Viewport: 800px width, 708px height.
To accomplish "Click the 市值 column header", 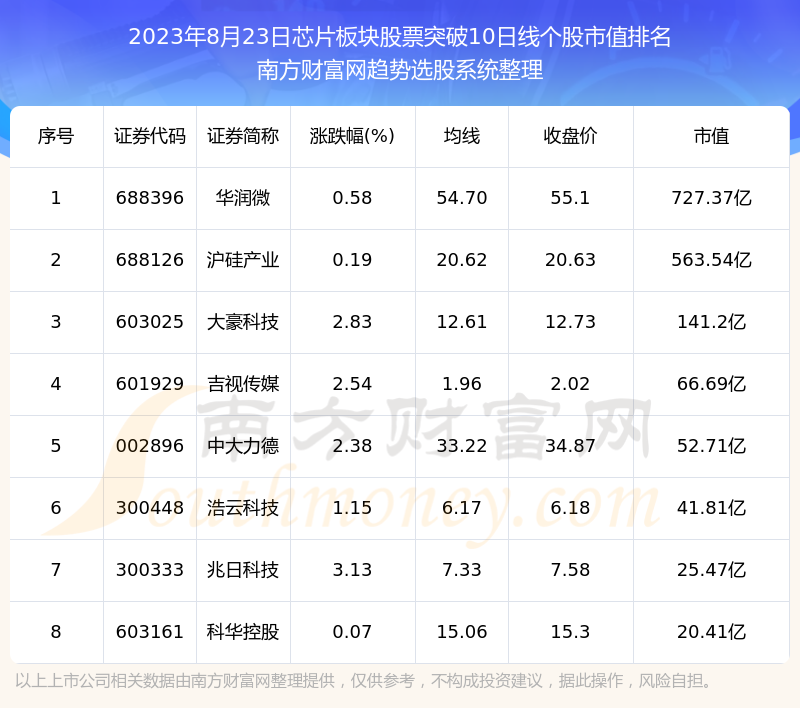I will 711,136.
